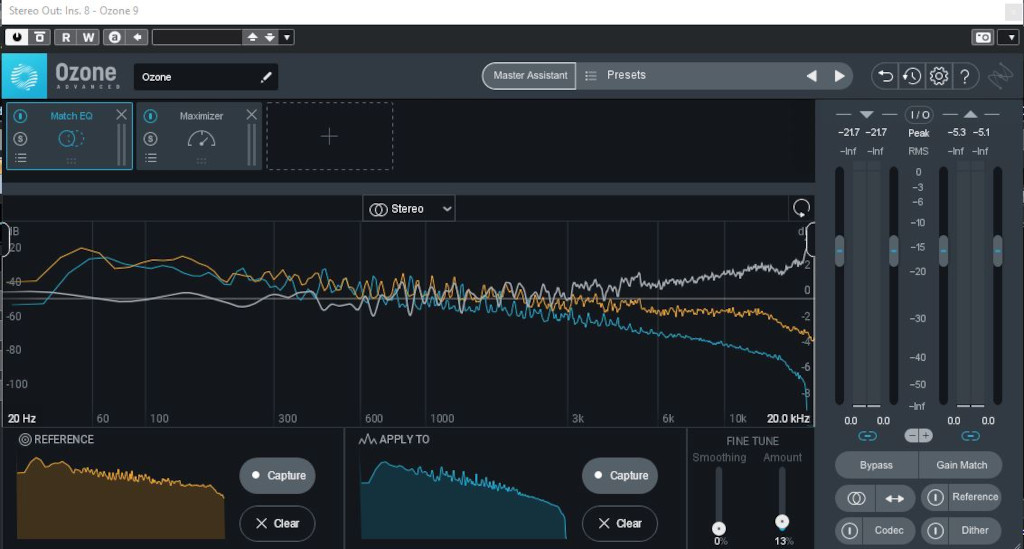
Task: Remove the Maximizer module
Action: (x=251, y=115)
